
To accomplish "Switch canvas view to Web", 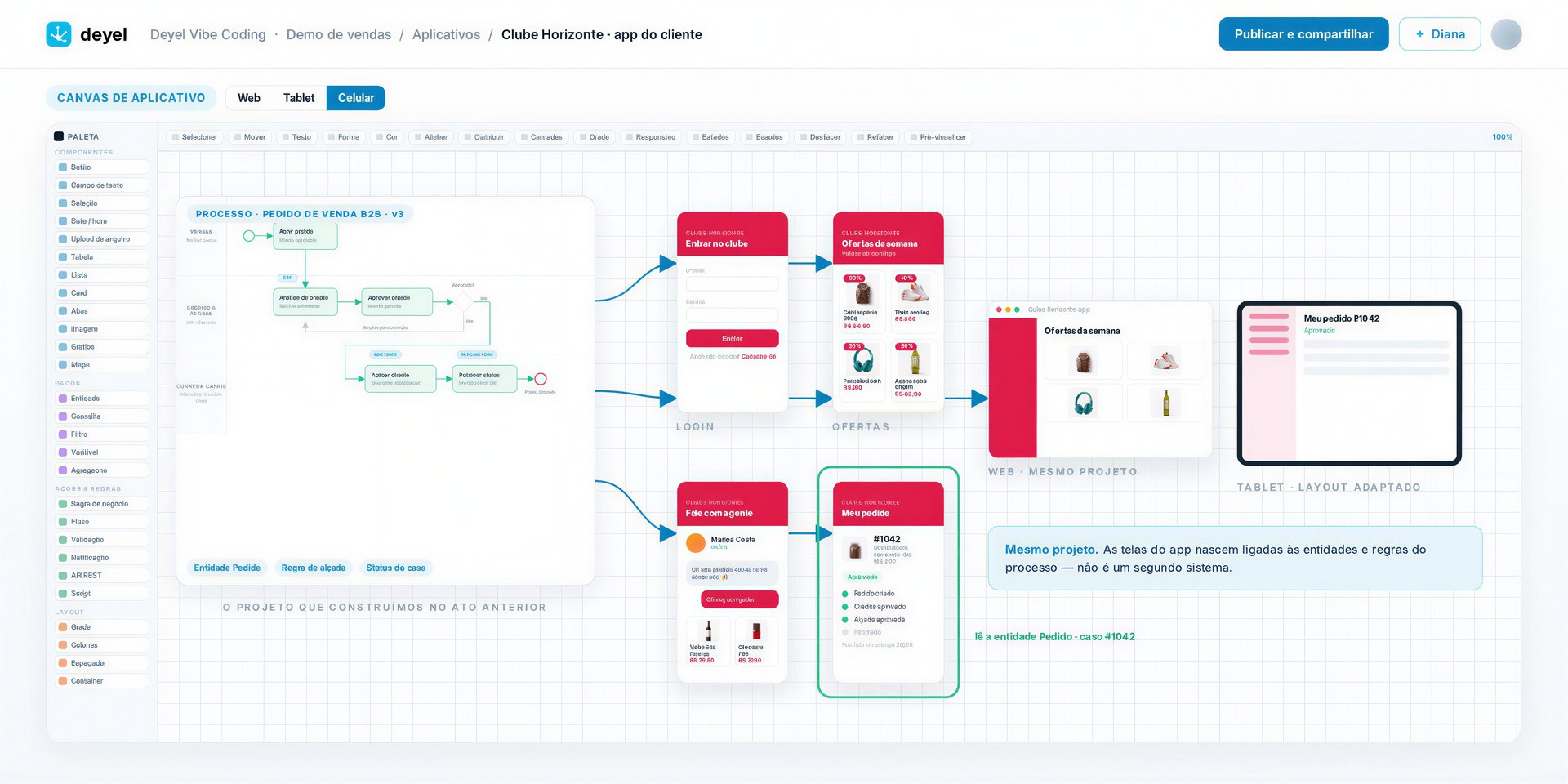I will (x=249, y=98).
